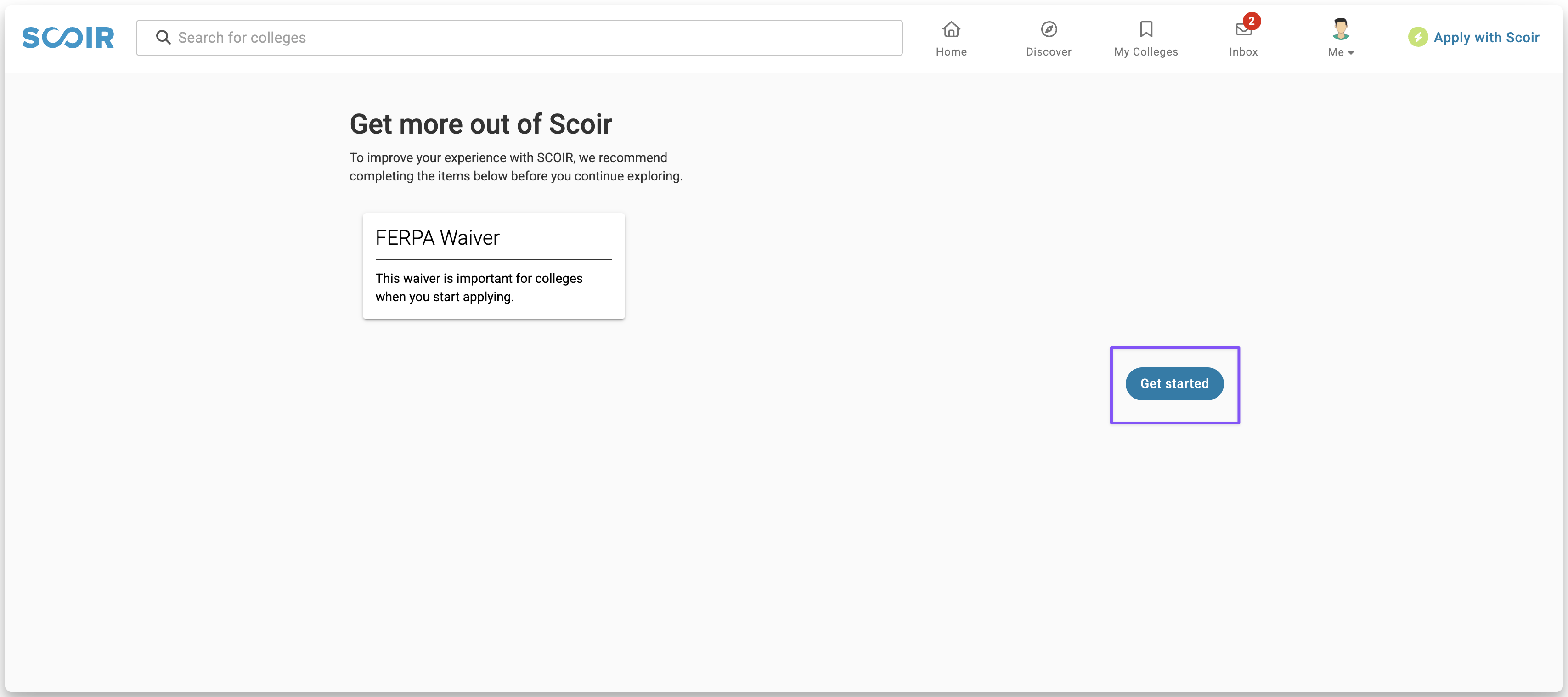Screen dimensions: 1568x697
Task: Open Discover via the compass icon
Action: tap(1048, 29)
